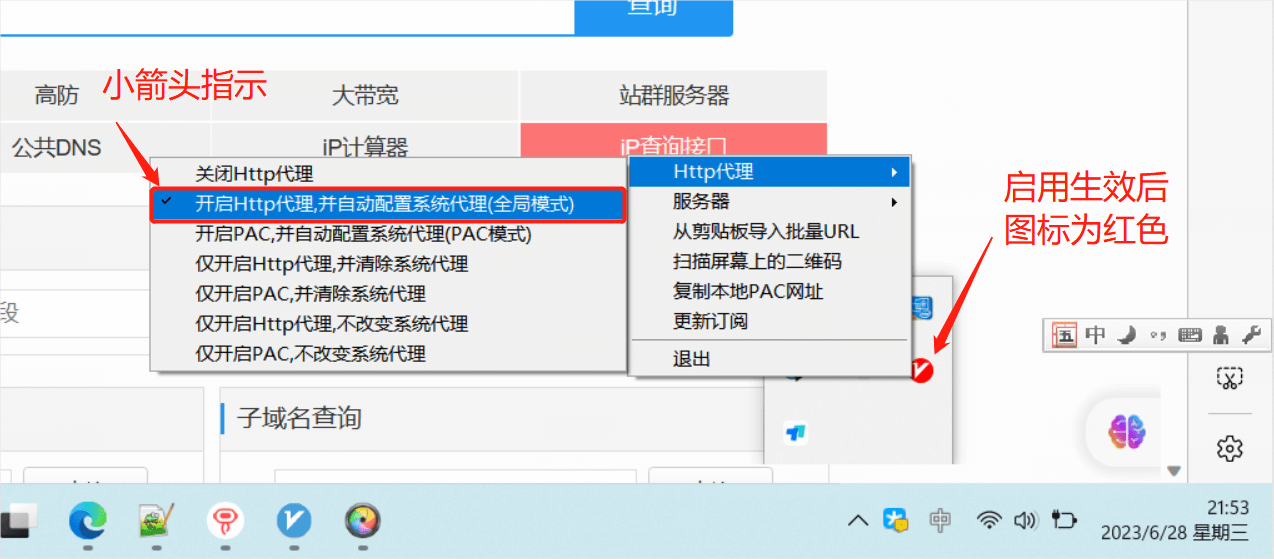1274x559 pixels.
Task: Select 仅开启Http代理,并清除系统代理
Action: click(388, 264)
